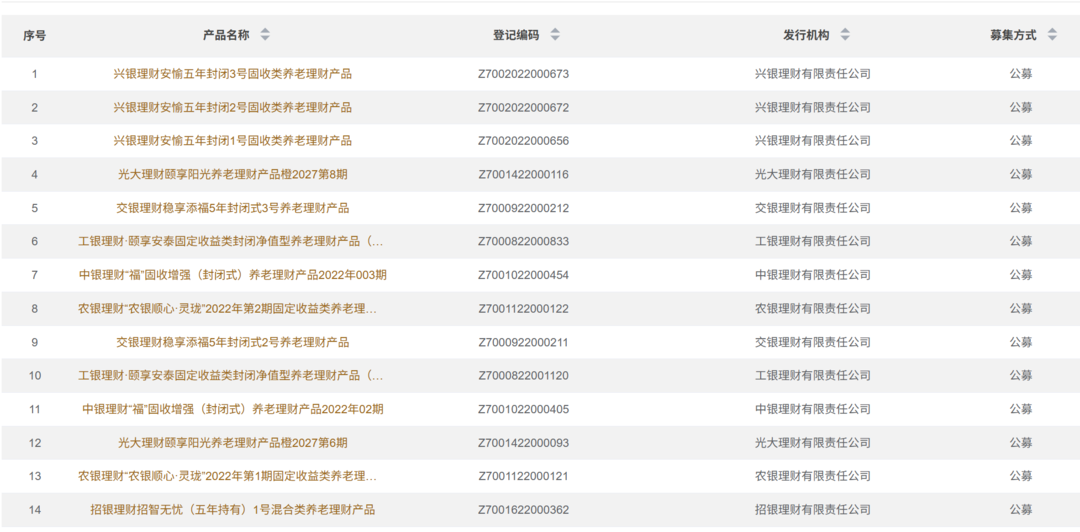The height and width of the screenshot is (532, 1080).
Task: Click registration code Z7001622000362
Action: click(523, 510)
